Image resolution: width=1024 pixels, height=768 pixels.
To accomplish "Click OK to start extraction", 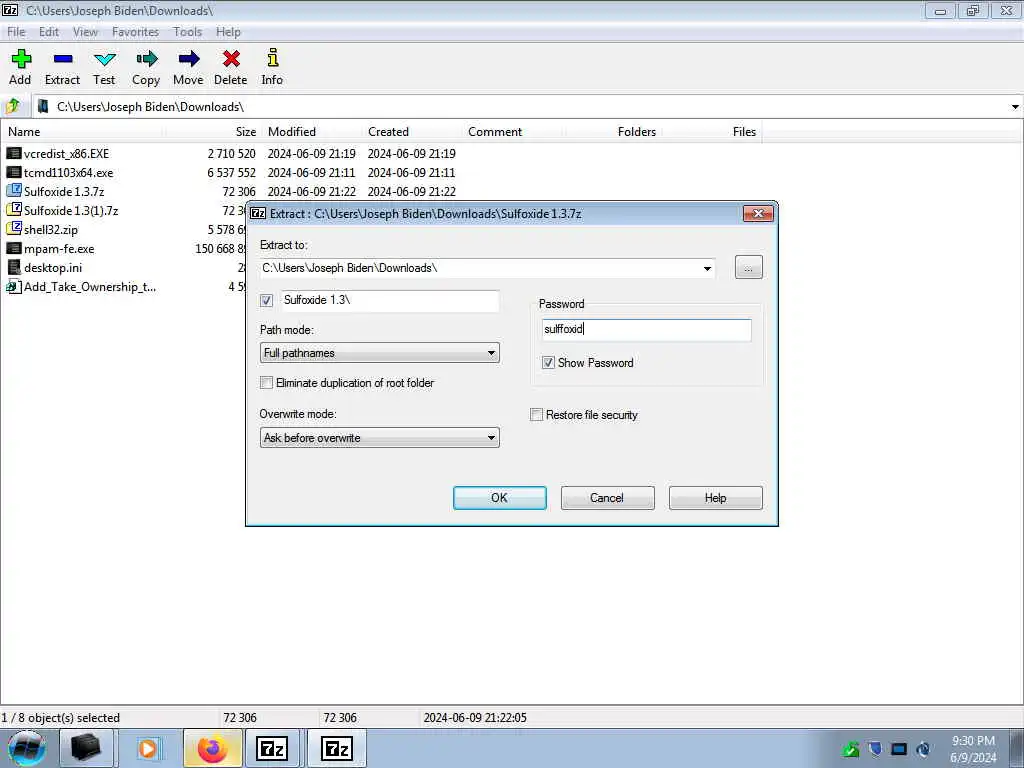I will 500,498.
